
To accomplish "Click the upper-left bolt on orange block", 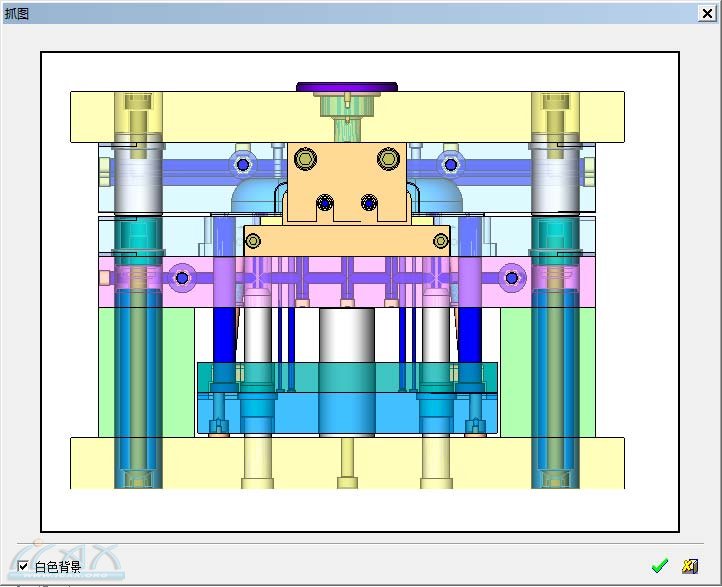I will pos(304,158).
